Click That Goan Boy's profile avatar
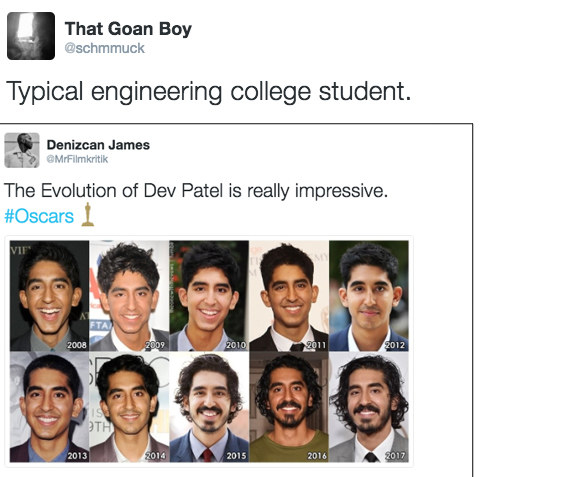Image resolution: width=577 pixels, height=477 pixels. point(31,36)
